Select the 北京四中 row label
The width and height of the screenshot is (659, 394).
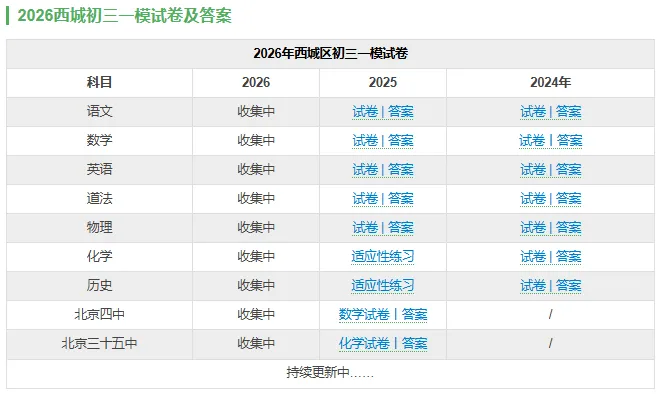click(x=99, y=315)
